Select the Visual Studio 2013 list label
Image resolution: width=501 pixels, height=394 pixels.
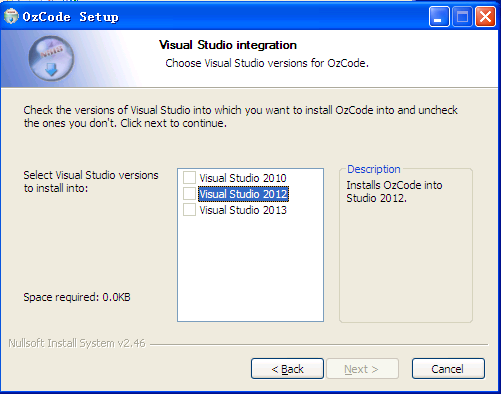(x=243, y=210)
